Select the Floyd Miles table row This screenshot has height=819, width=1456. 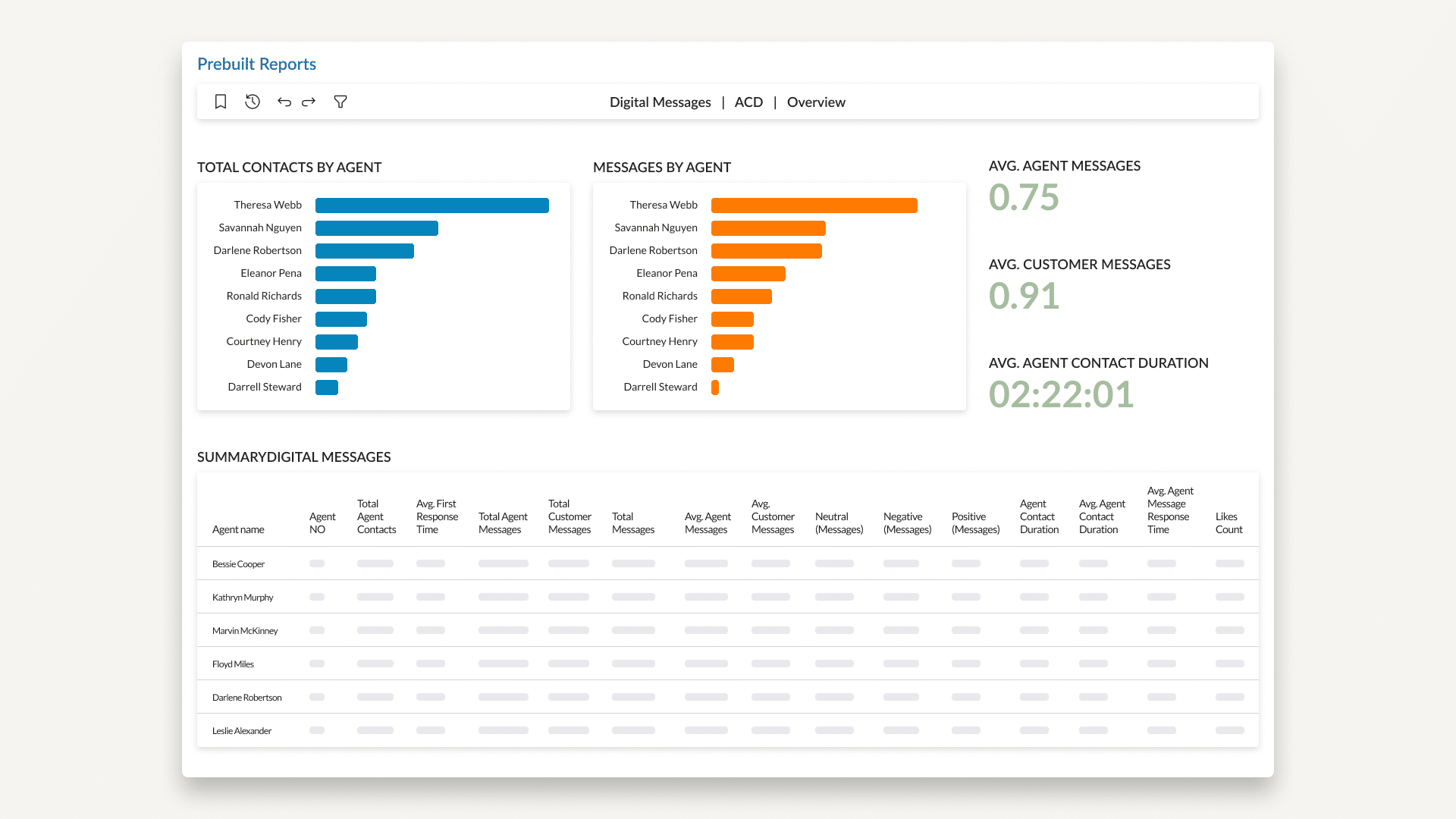[234, 664]
